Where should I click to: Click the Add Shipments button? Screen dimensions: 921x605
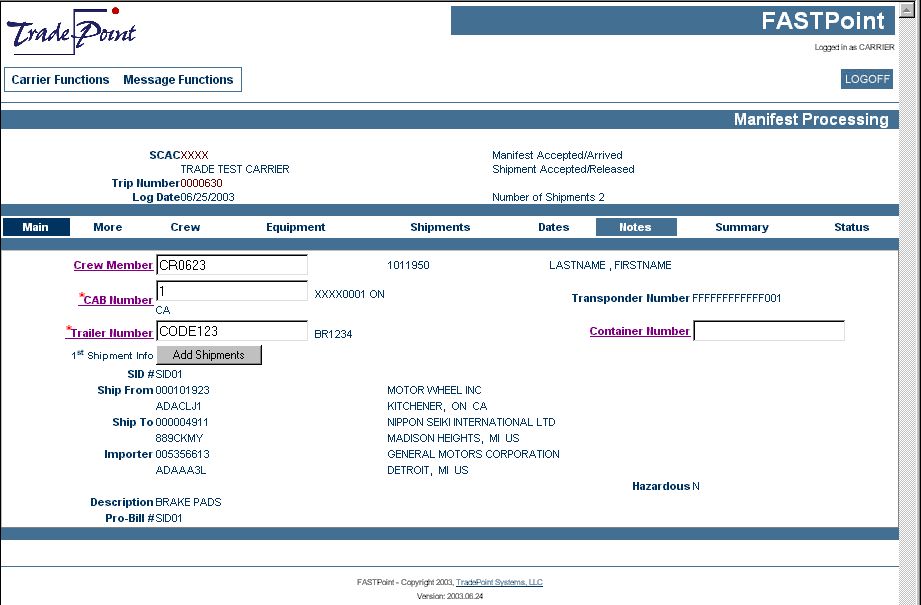tap(209, 355)
